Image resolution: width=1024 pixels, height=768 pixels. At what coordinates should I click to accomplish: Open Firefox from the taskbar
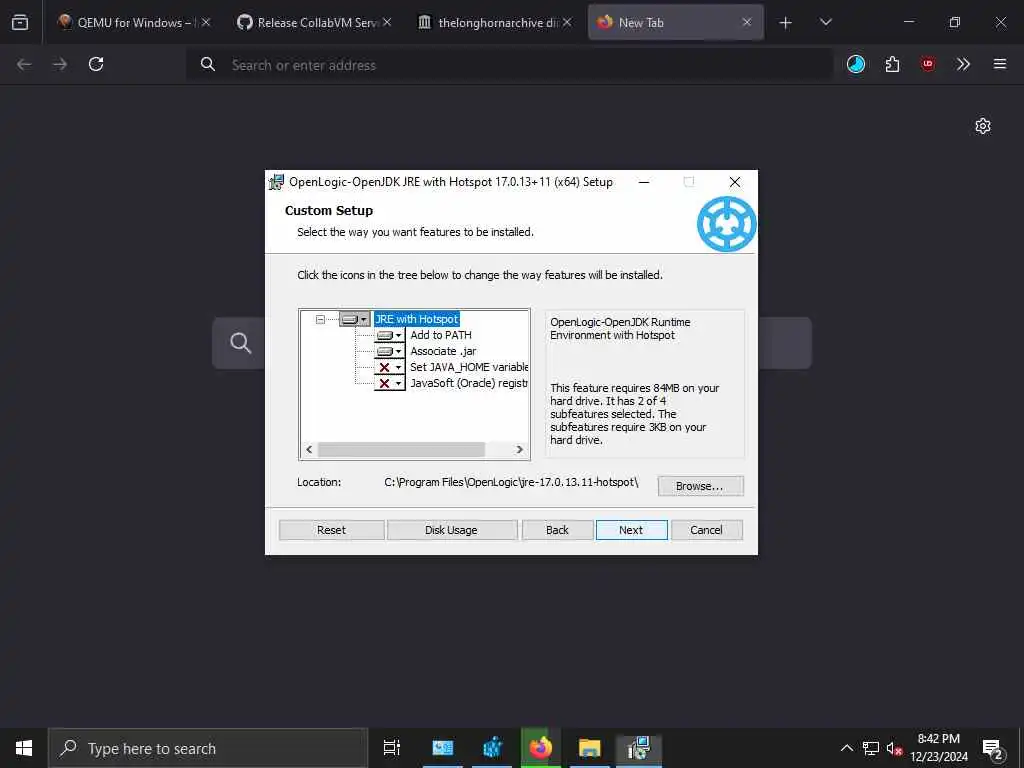pos(541,748)
